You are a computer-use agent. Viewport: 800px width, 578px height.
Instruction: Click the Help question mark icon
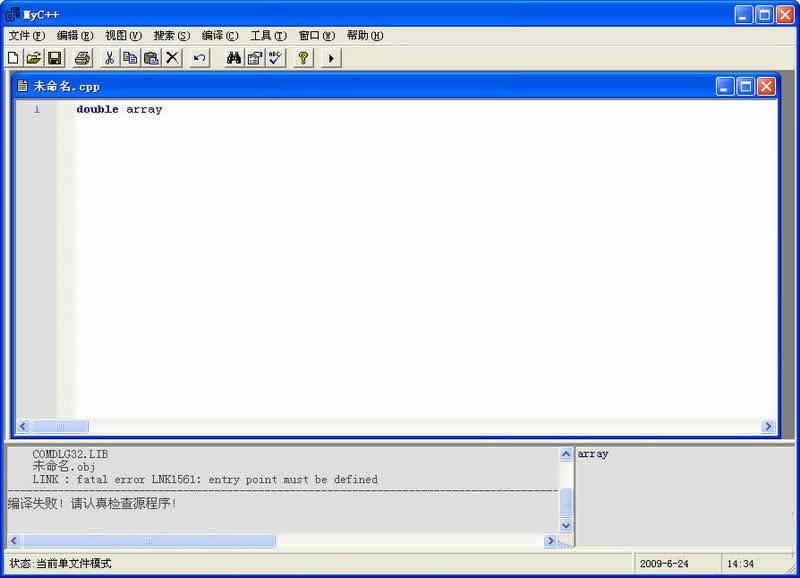(303, 58)
